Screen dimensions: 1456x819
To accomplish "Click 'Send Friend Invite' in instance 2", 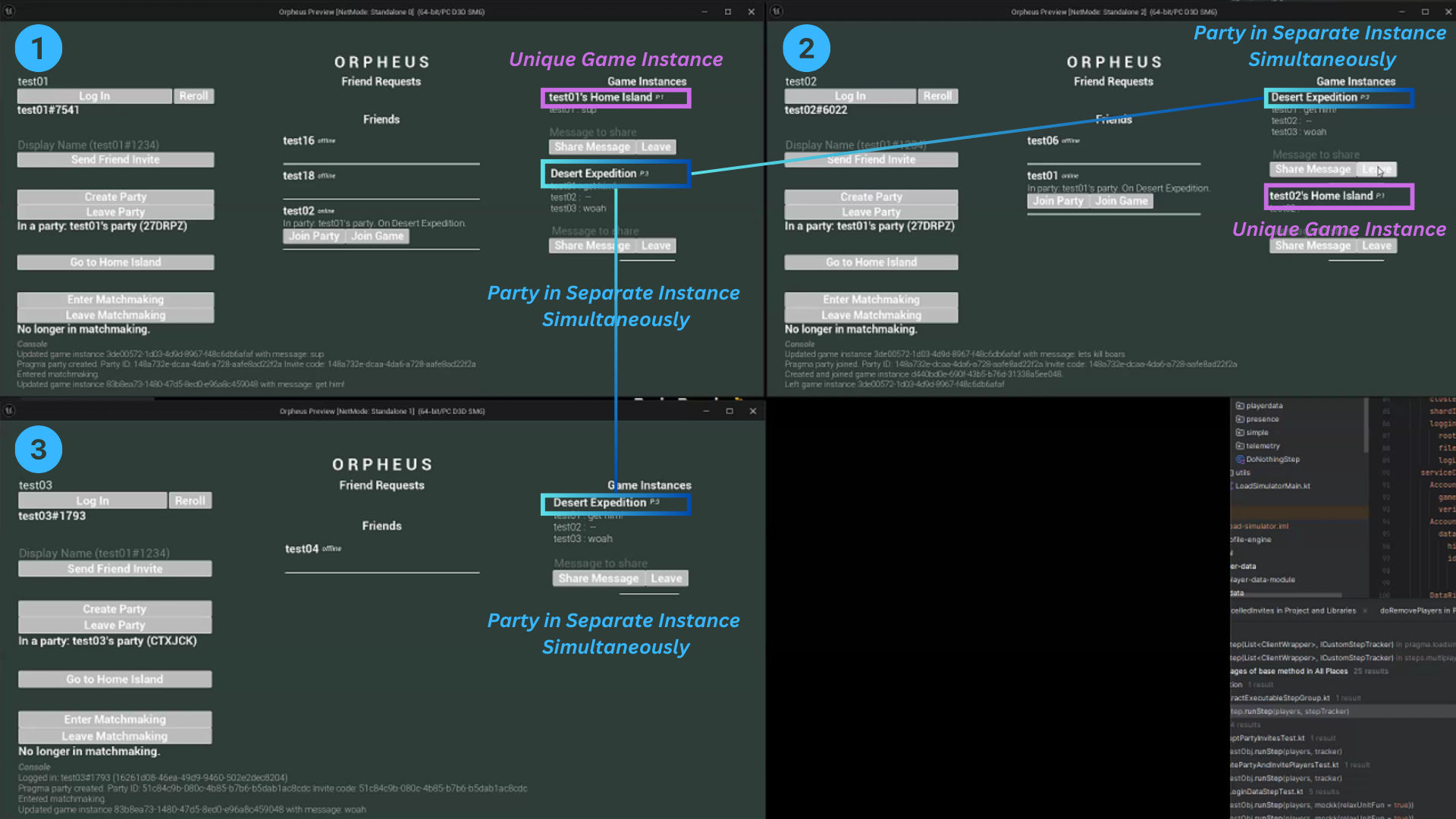I will click(869, 159).
